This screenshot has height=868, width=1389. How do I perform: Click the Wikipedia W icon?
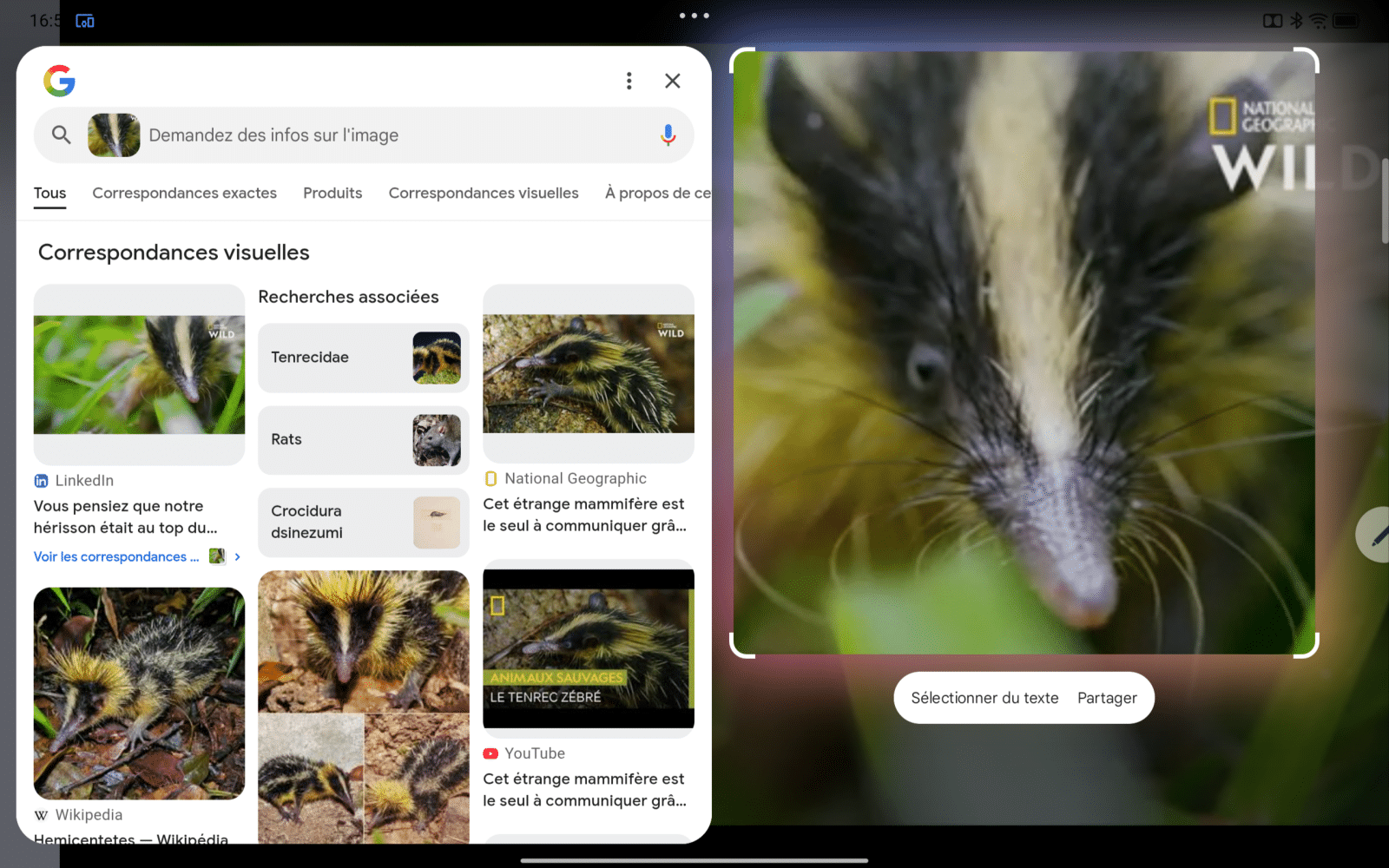tap(41, 814)
